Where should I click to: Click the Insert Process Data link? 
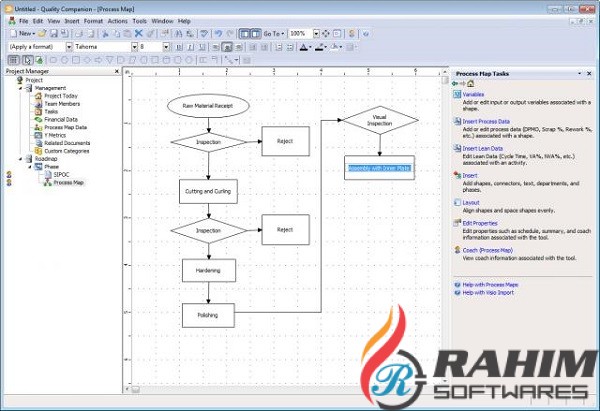pos(486,121)
